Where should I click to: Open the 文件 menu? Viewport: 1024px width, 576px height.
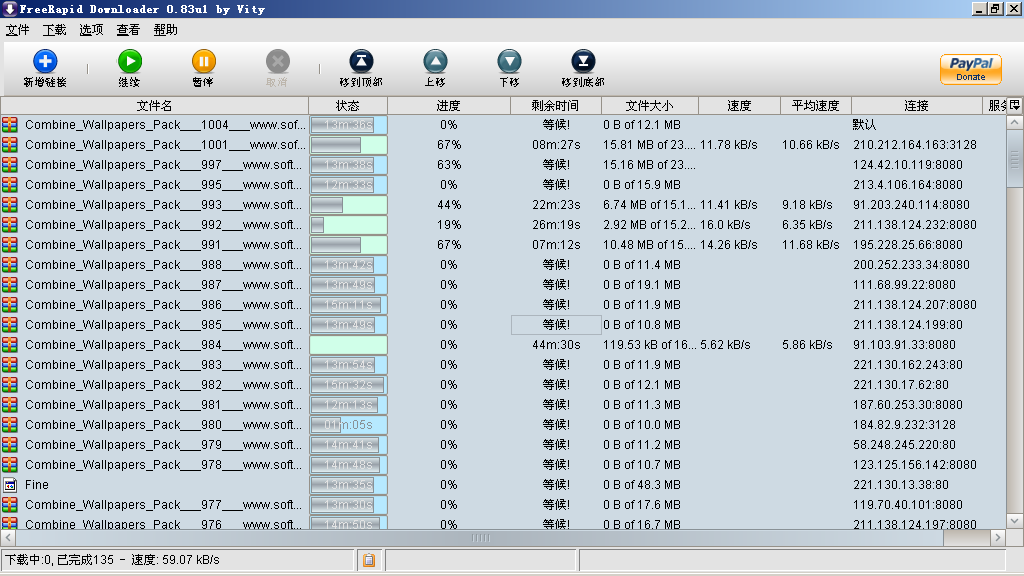[x=18, y=30]
